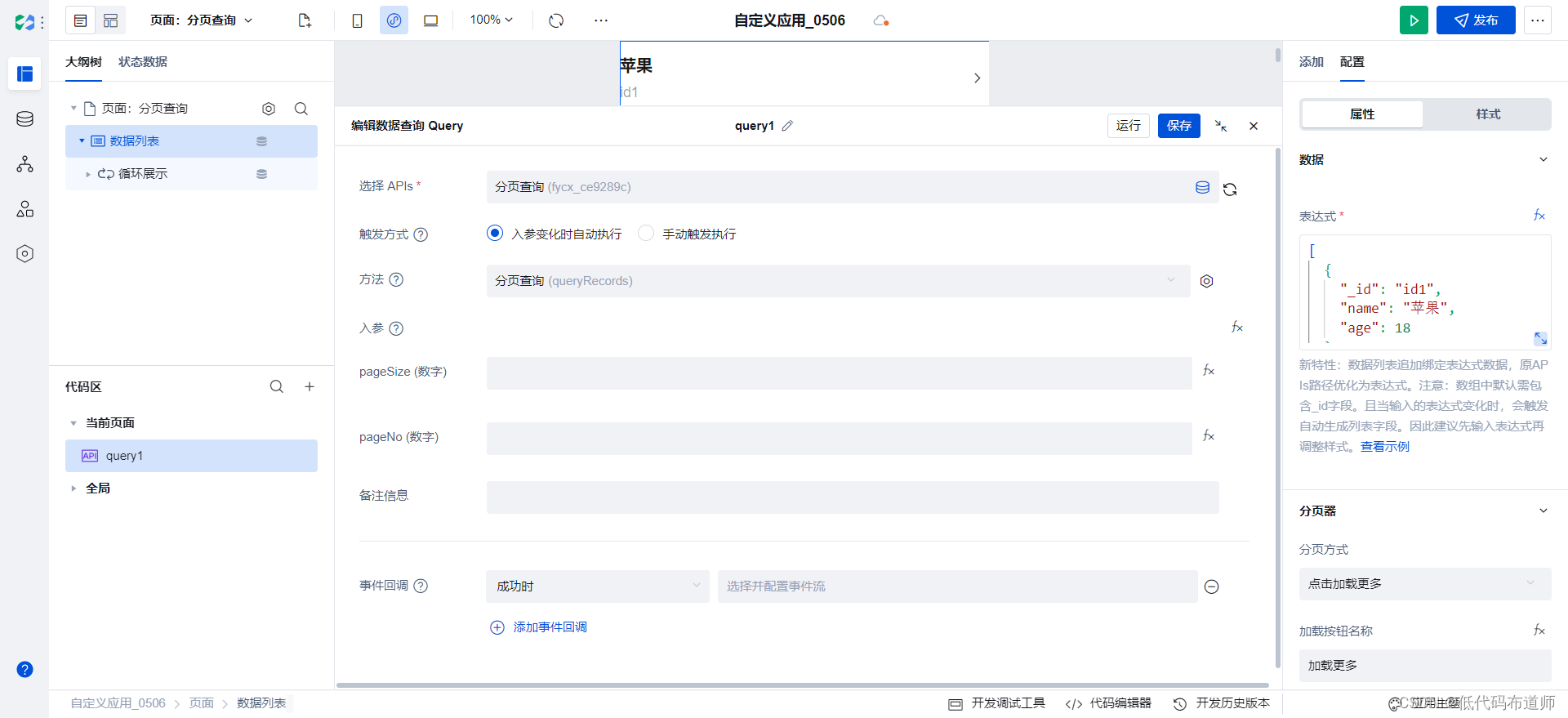Viewport: 1568px width, 718px height.
Task: Click the 运行 button
Action: click(1129, 126)
